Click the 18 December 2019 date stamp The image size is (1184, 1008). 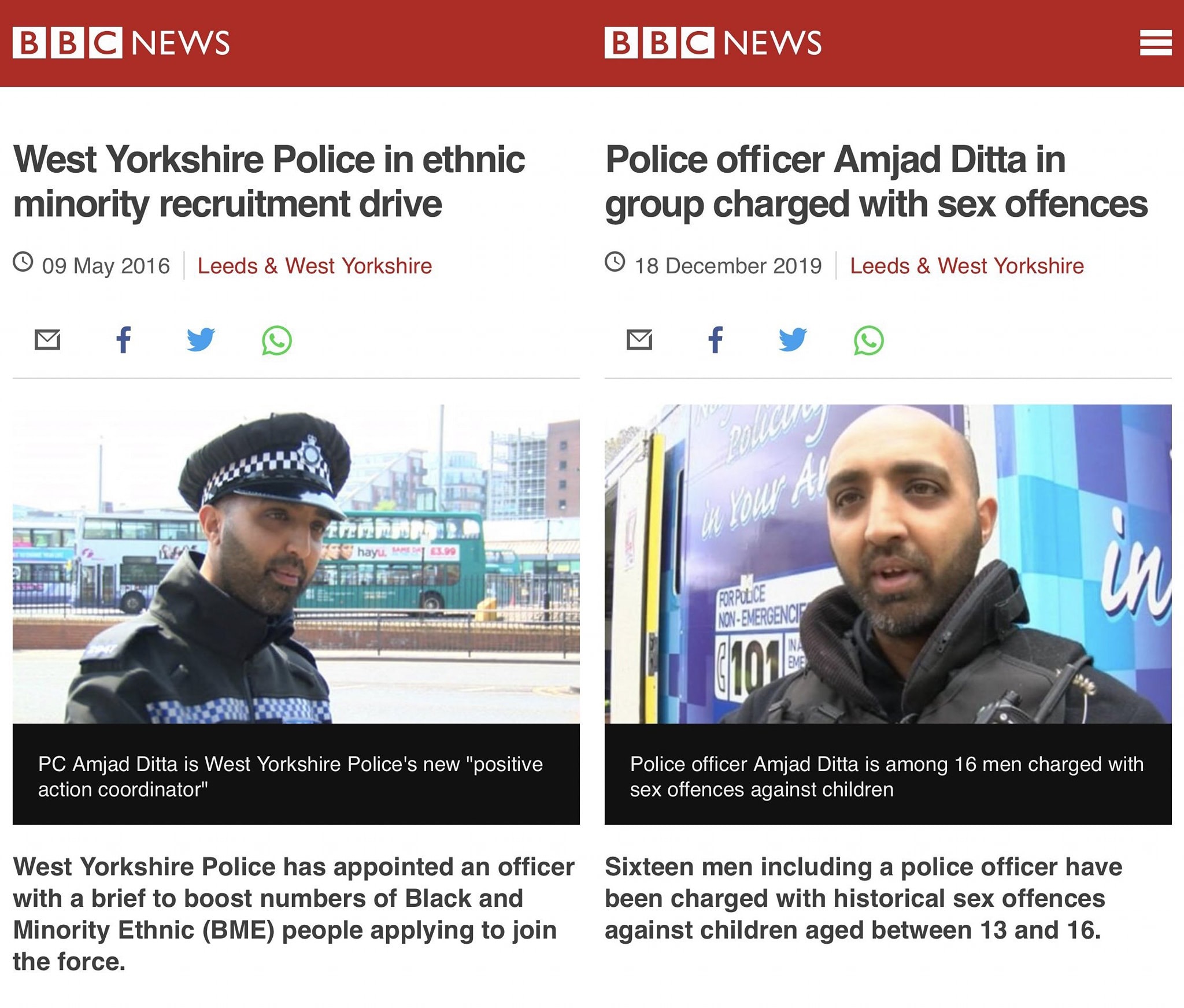coord(713,265)
